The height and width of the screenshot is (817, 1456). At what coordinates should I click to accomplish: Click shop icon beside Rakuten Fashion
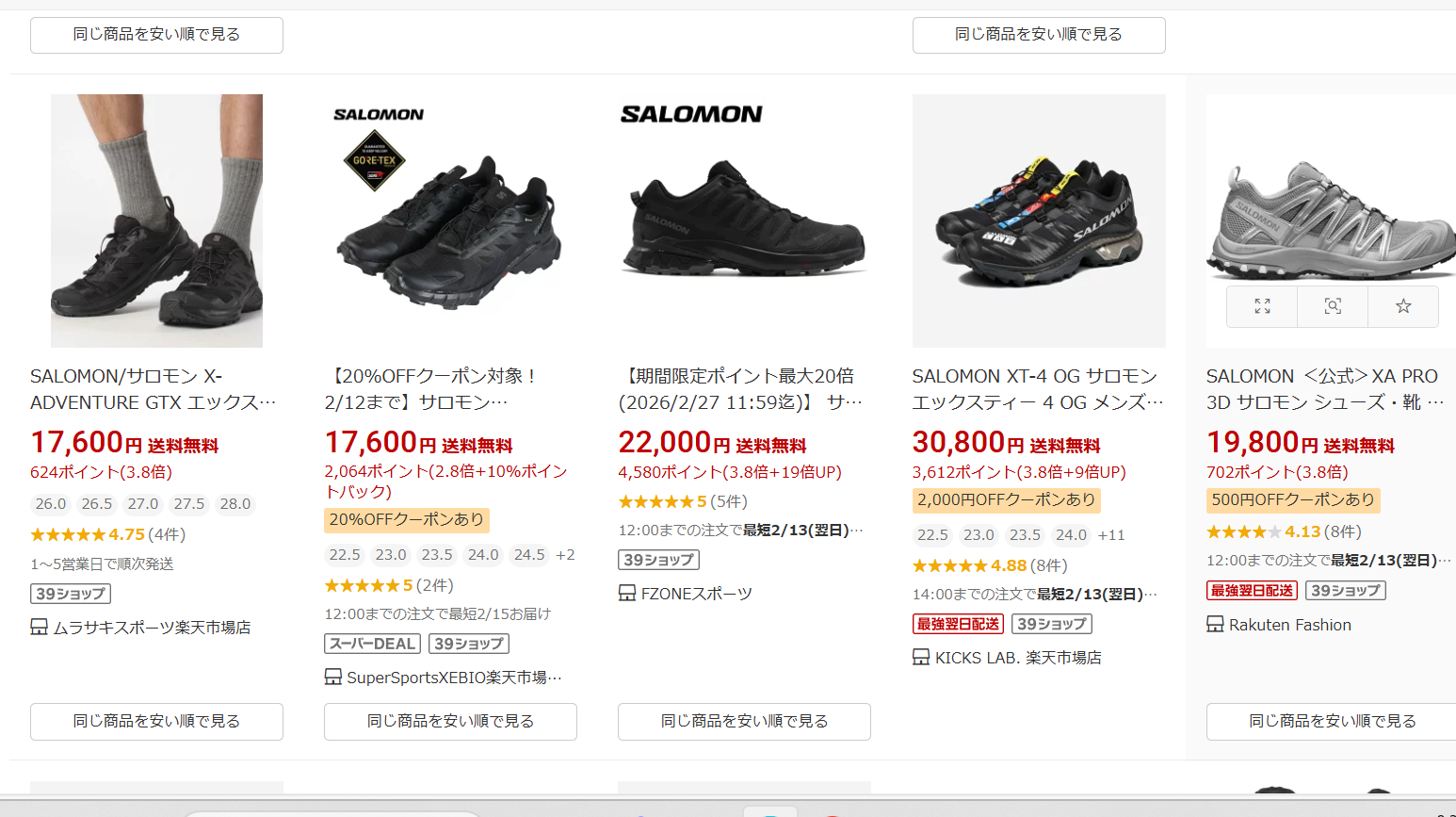point(1215,624)
